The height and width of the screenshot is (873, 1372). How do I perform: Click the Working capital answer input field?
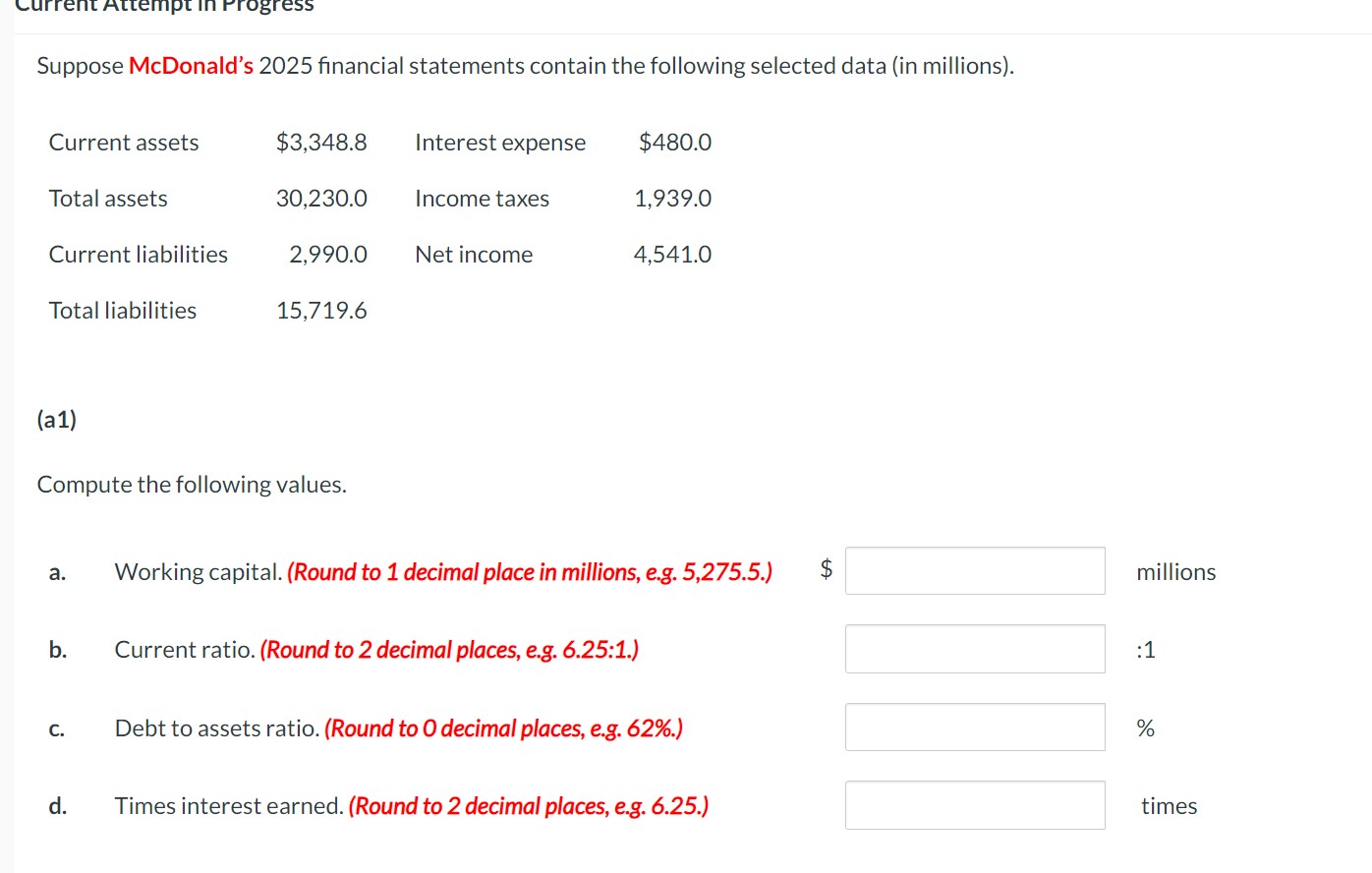pos(975,571)
